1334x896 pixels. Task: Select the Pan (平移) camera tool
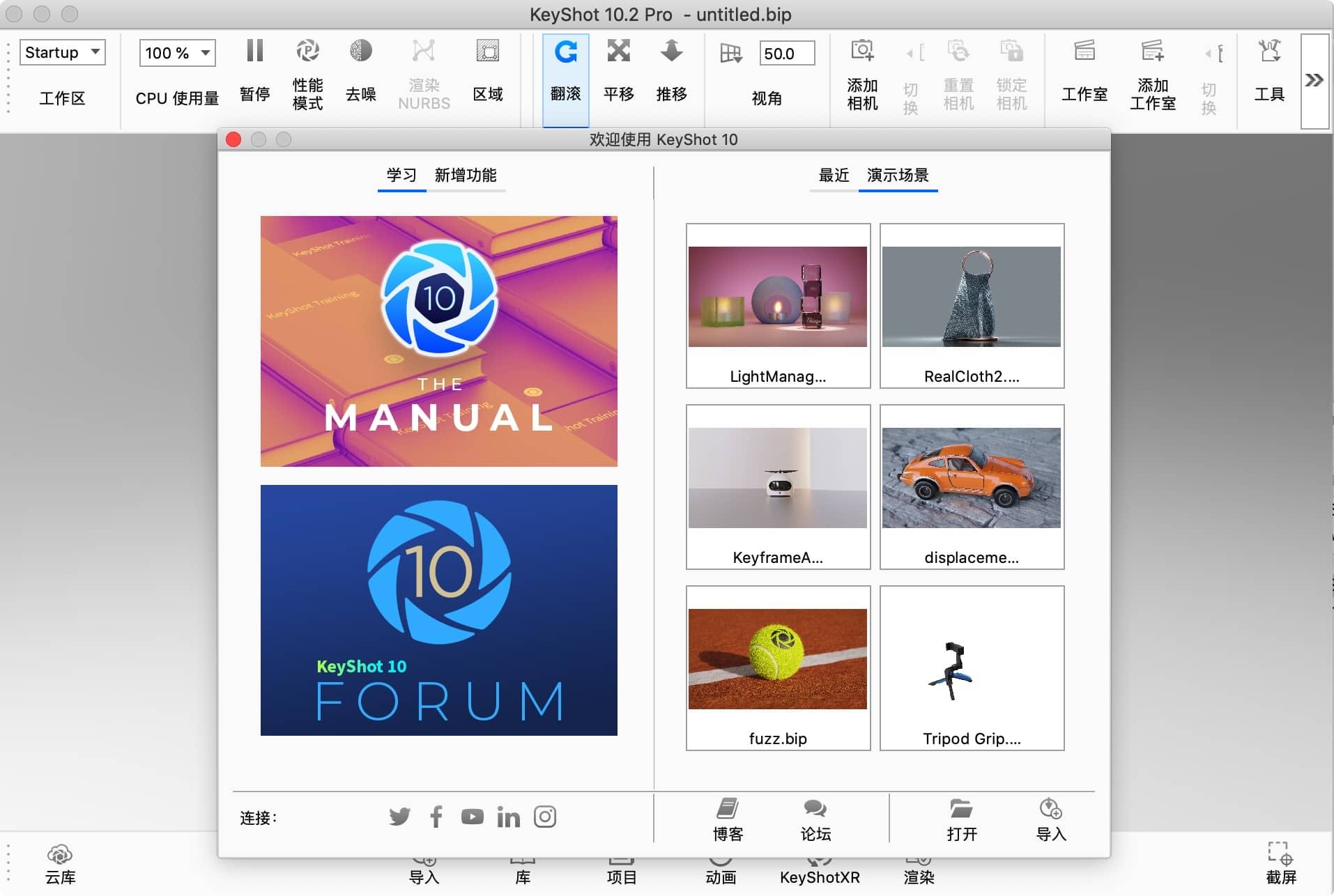(618, 50)
